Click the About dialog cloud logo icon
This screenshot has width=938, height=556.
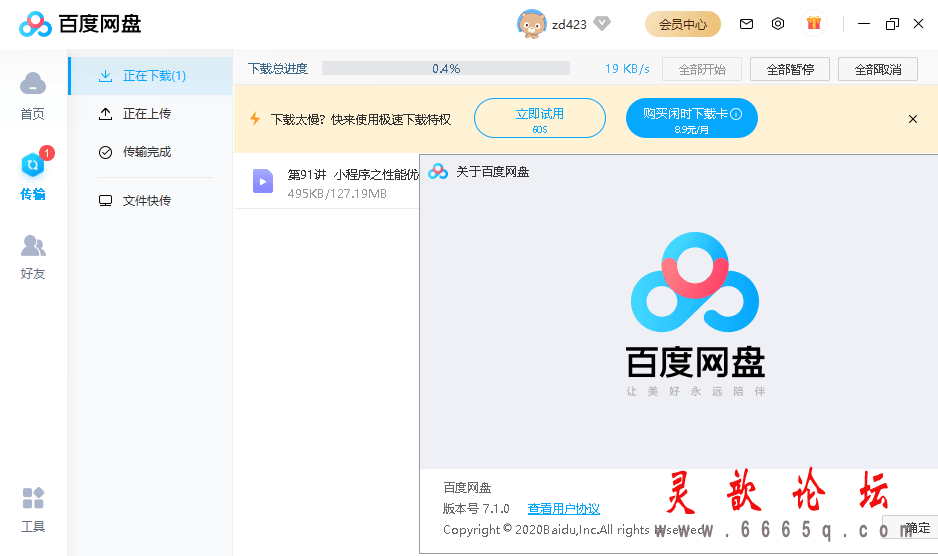pos(438,171)
